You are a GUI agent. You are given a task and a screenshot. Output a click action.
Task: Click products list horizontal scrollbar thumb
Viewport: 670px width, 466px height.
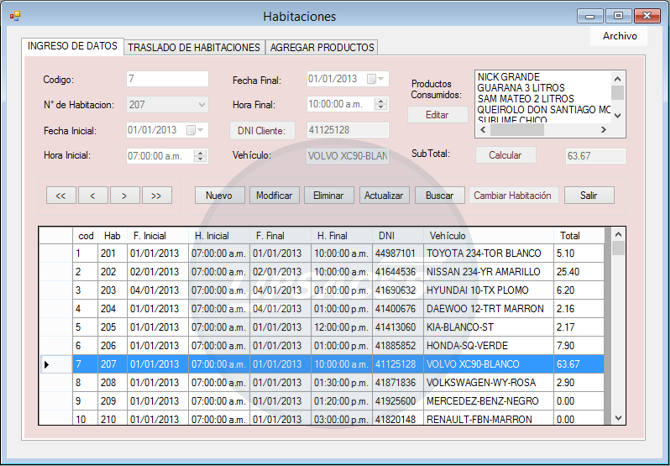[x=517, y=130]
